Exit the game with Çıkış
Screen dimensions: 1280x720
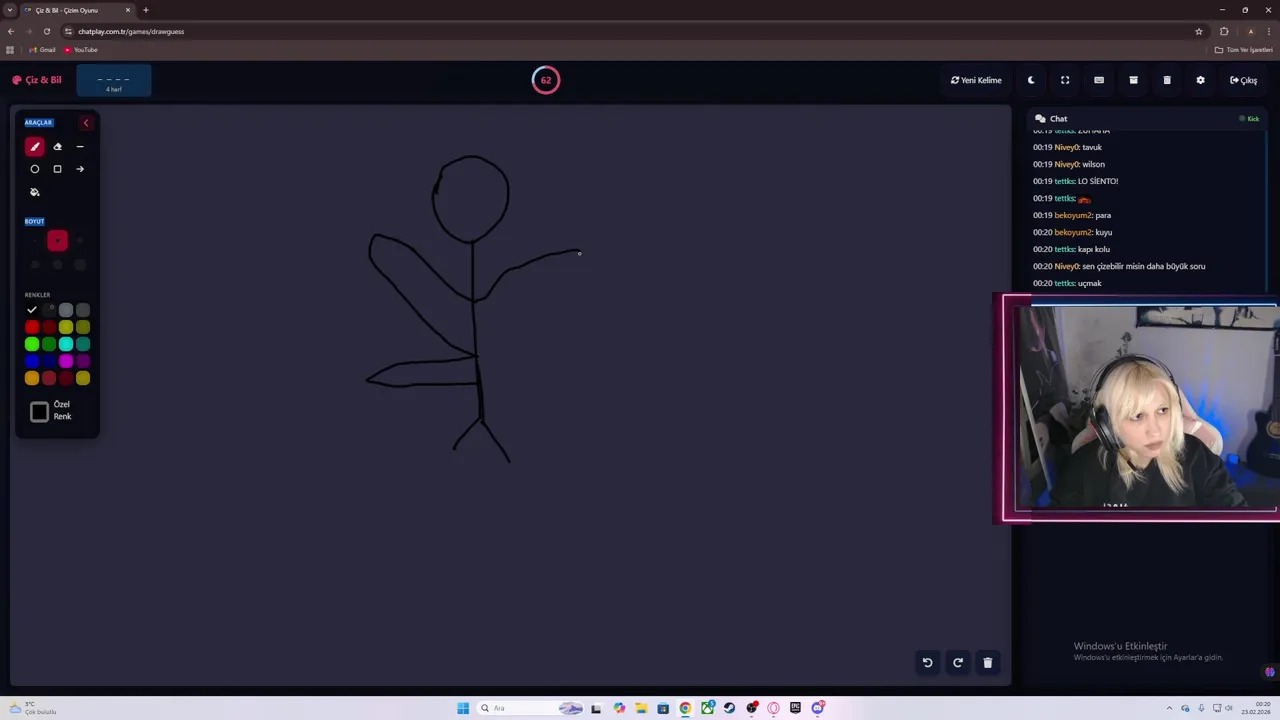tap(1244, 80)
